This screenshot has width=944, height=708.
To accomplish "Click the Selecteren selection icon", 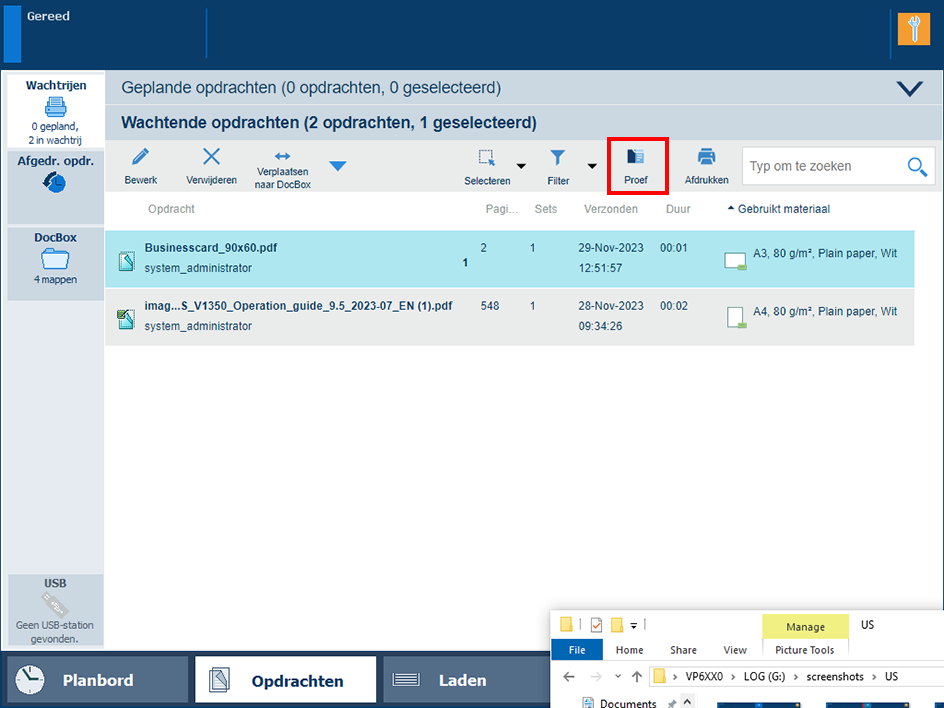I will pos(487,158).
